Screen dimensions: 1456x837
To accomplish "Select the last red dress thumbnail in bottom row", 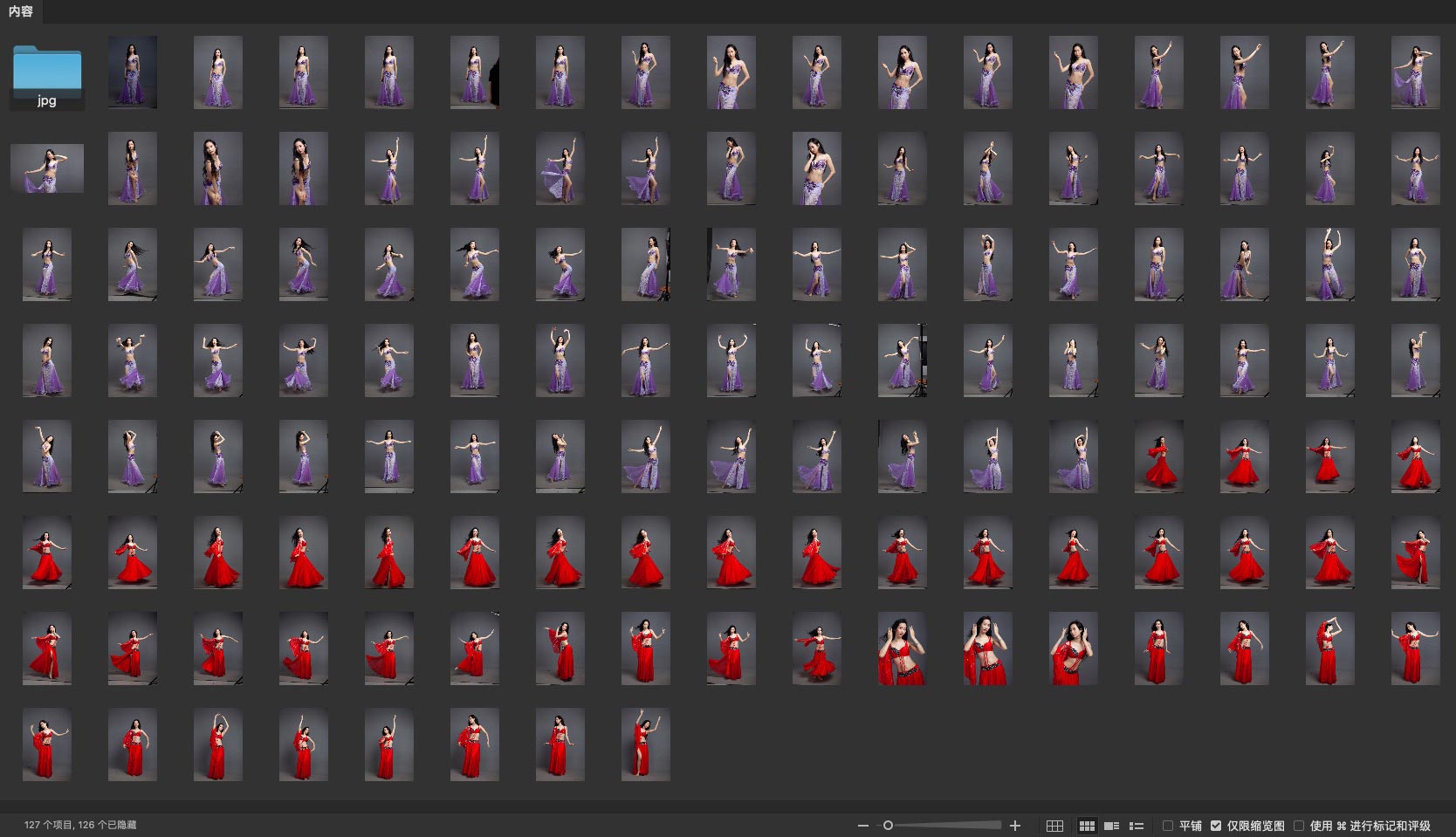I will pos(645,744).
